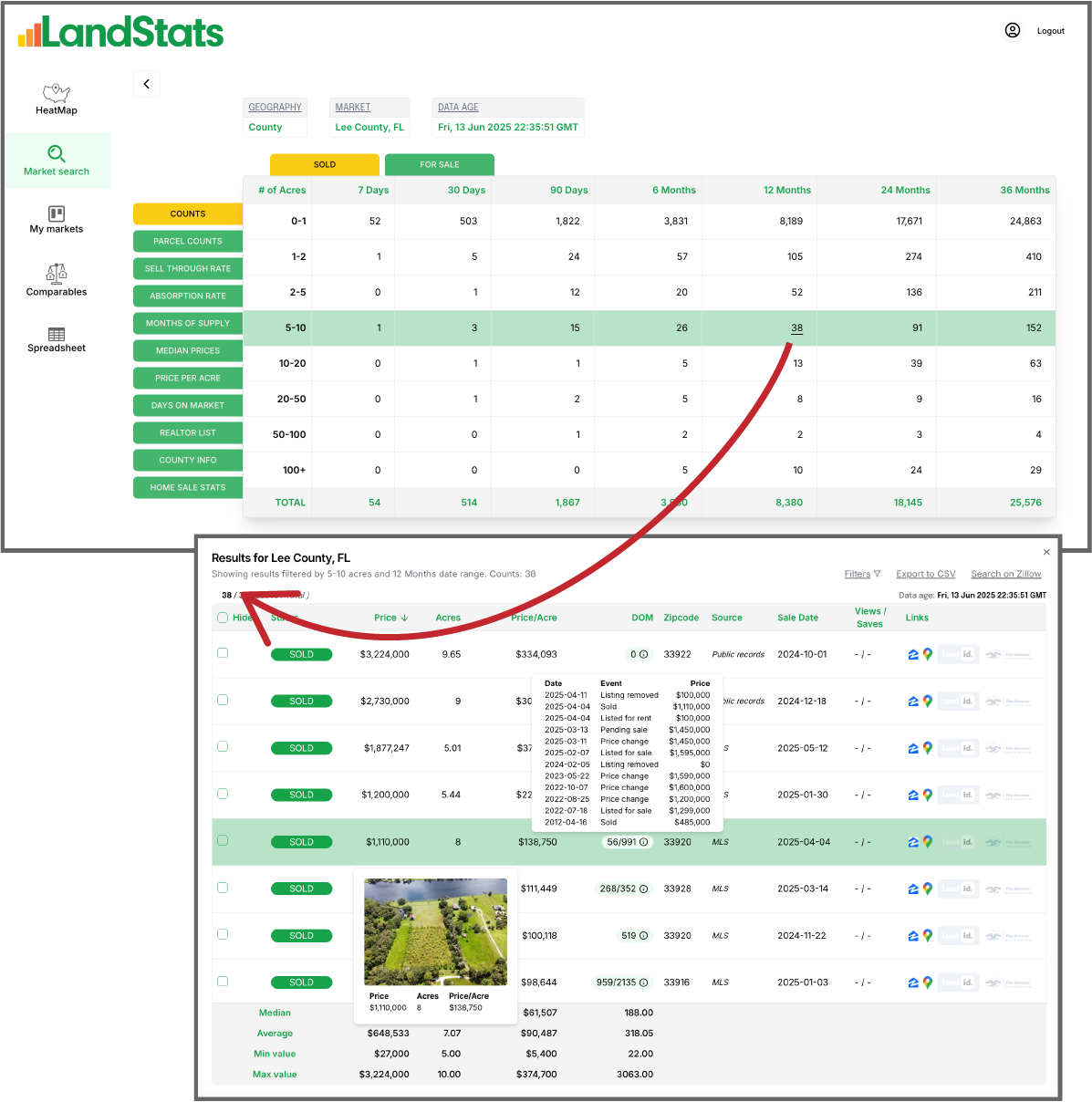Screen dimensions: 1092x1102
Task: Click DOM info icon for 268/352
Action: [x=643, y=889]
